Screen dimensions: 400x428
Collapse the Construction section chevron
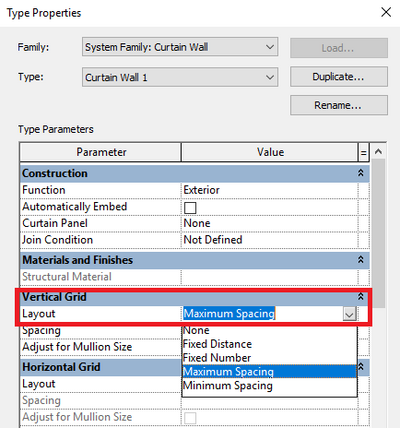[x=361, y=173]
